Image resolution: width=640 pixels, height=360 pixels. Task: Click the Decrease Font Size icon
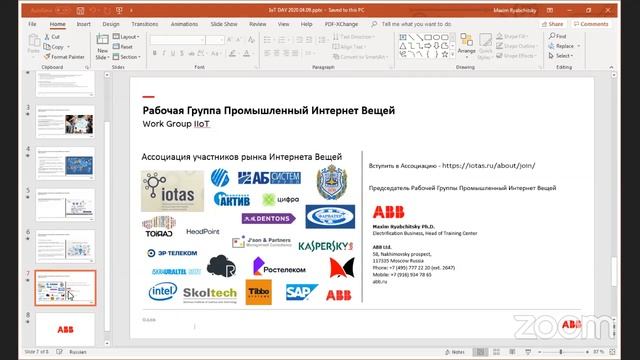[239, 40]
